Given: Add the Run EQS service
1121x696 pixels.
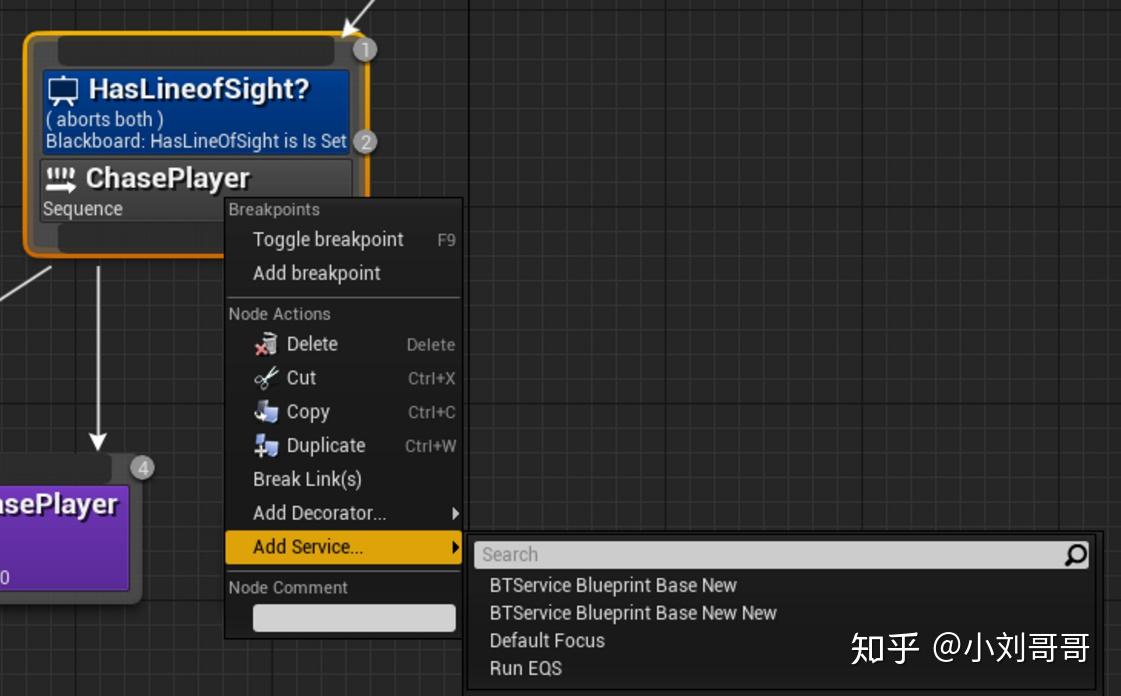Looking at the screenshot, I should [524, 668].
